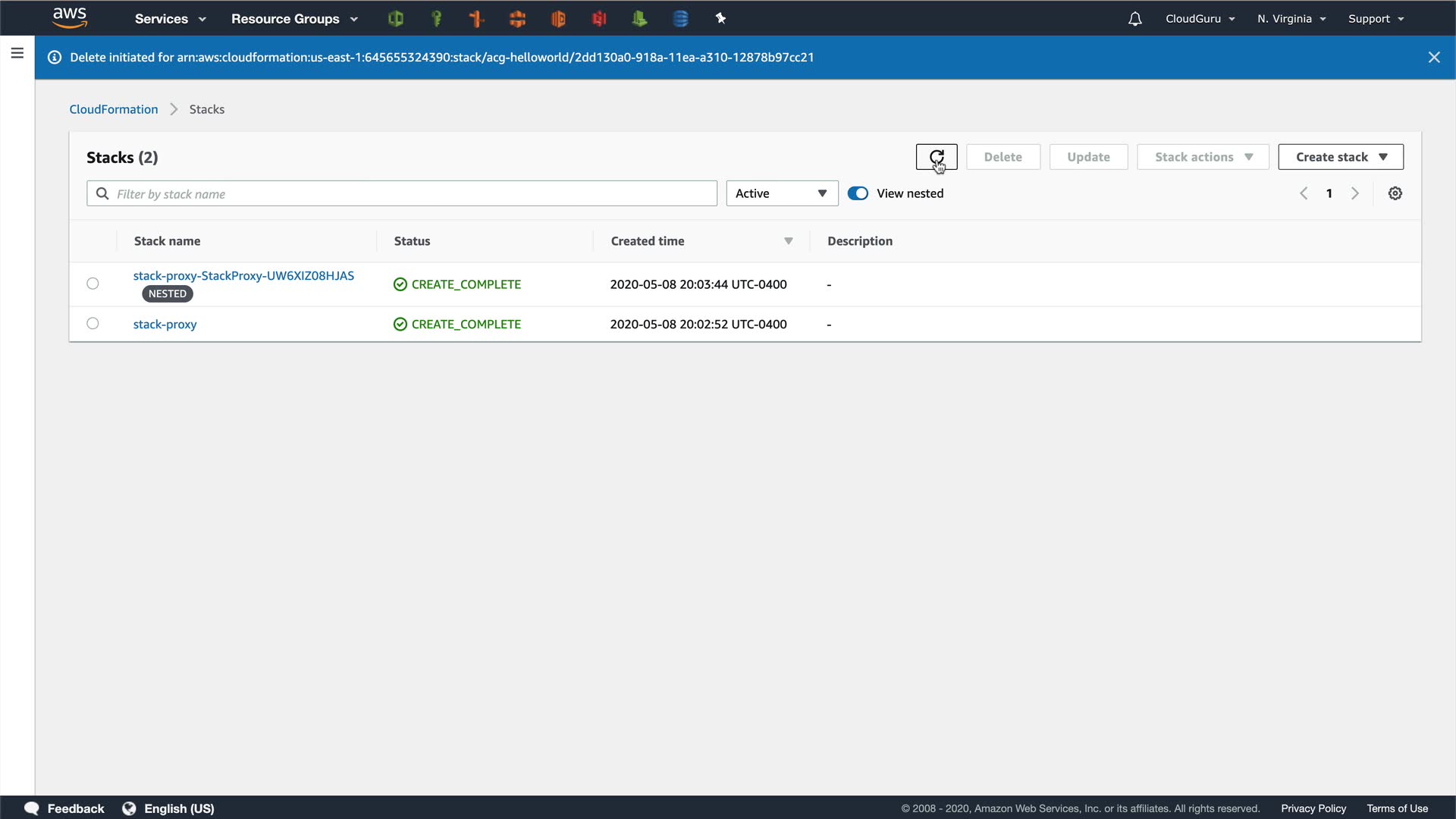Click the refresh stacks icon button
This screenshot has width=1456, height=819.
936,157
